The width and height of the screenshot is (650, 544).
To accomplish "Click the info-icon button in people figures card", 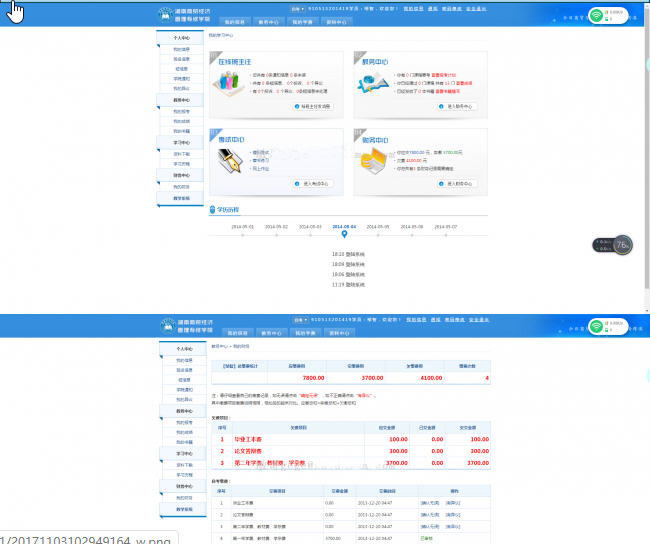I will click(x=313, y=107).
